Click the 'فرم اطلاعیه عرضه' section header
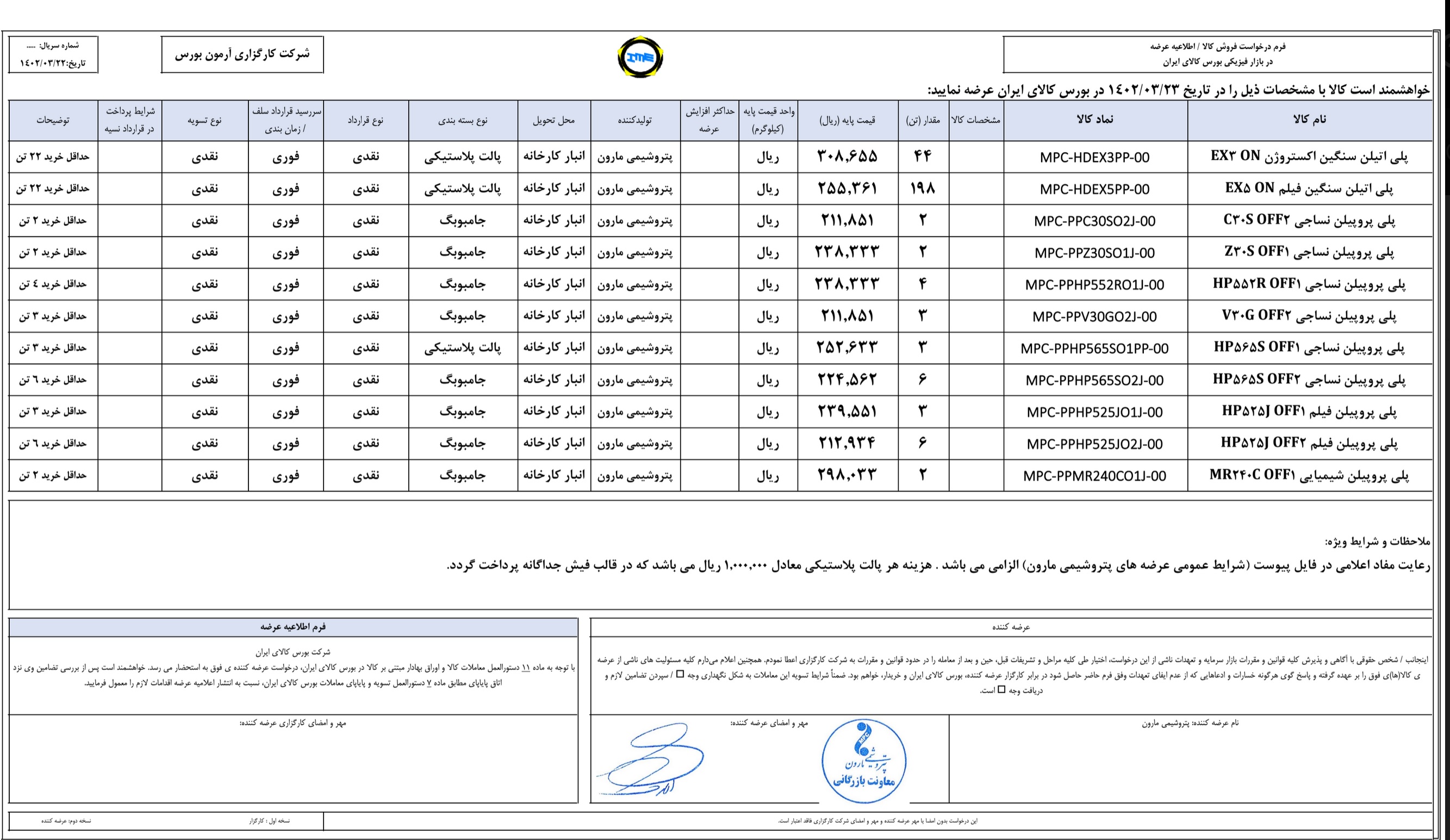Viewport: 1450px width, 840px height. coord(293,626)
